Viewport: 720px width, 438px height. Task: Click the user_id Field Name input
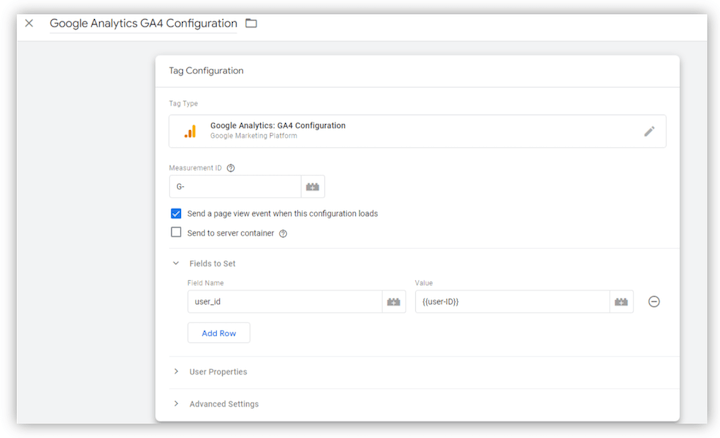285,302
